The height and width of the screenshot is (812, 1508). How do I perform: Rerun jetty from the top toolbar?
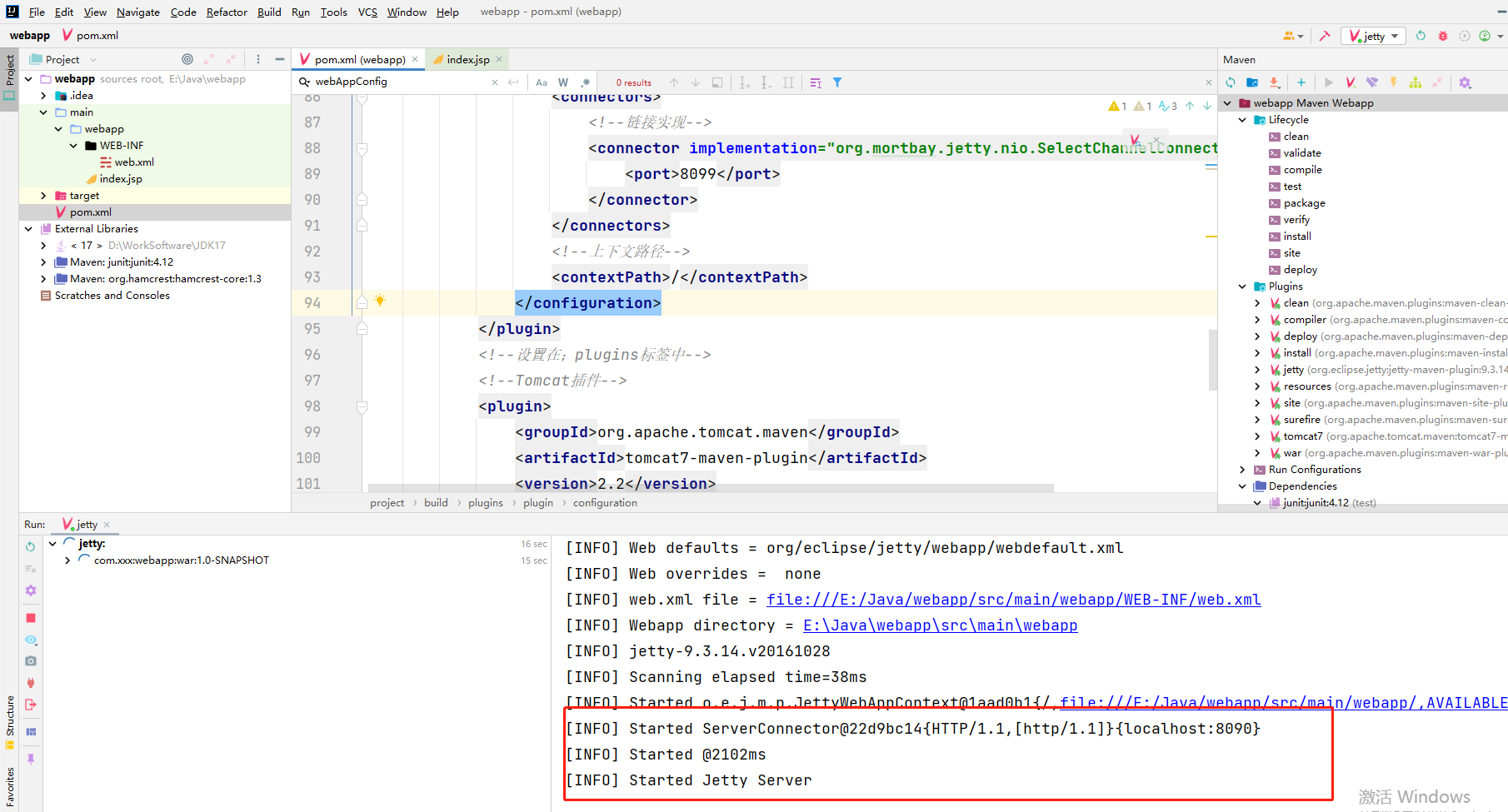(1421, 36)
